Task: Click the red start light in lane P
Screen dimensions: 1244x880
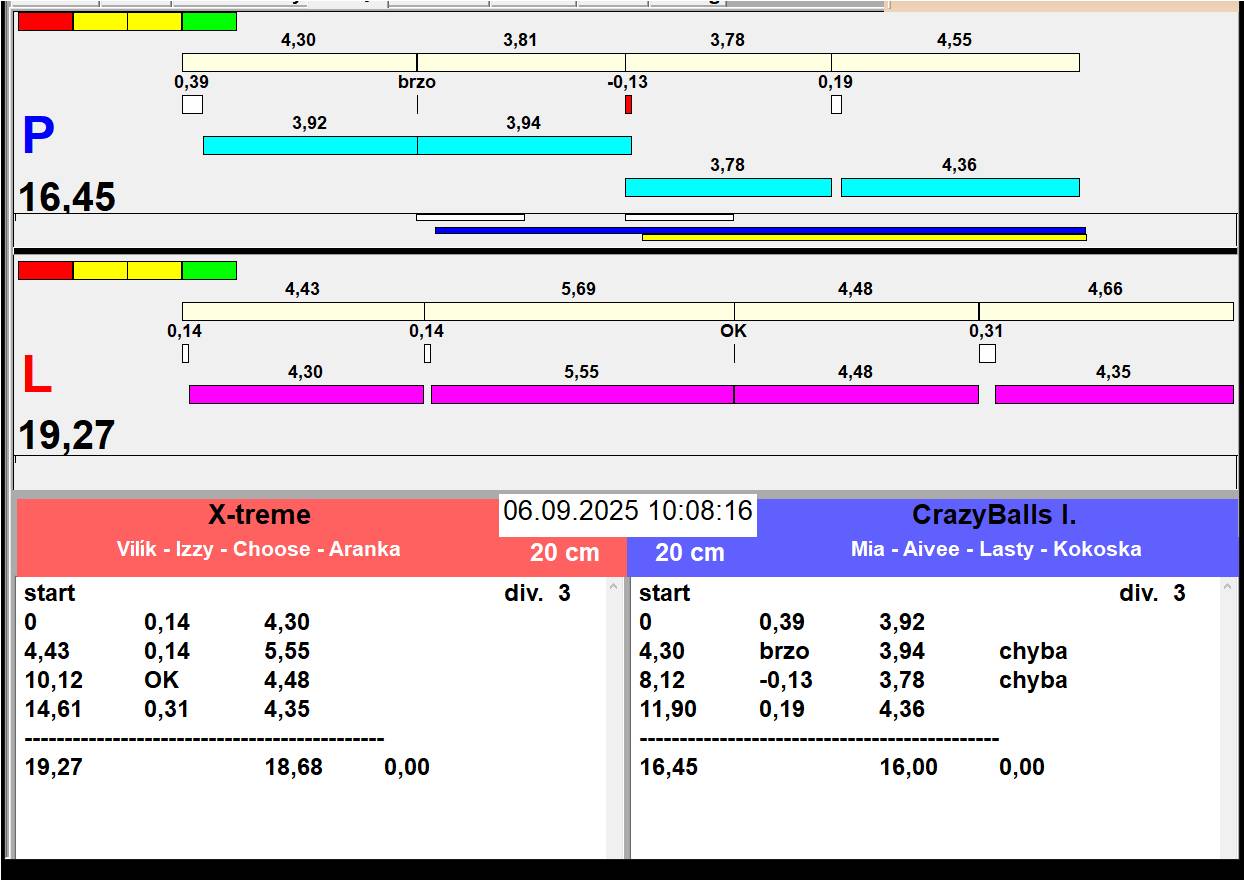Action: (45, 21)
